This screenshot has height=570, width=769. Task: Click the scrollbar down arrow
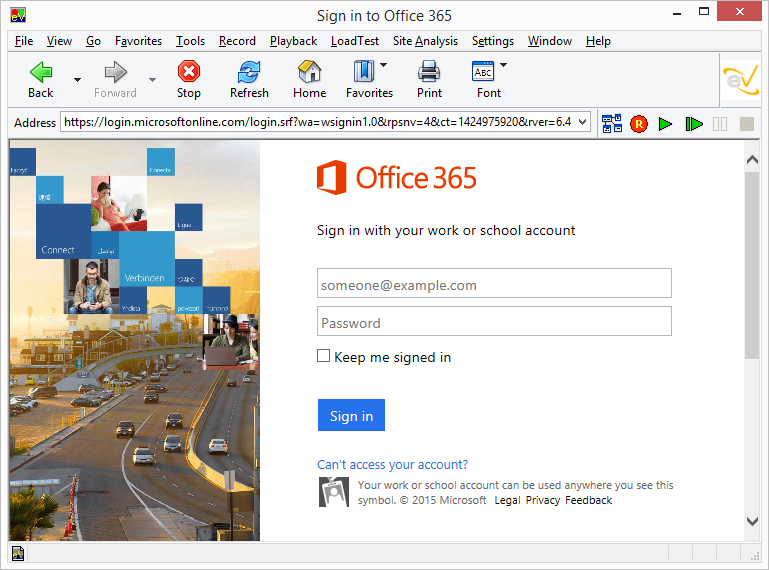[x=752, y=521]
